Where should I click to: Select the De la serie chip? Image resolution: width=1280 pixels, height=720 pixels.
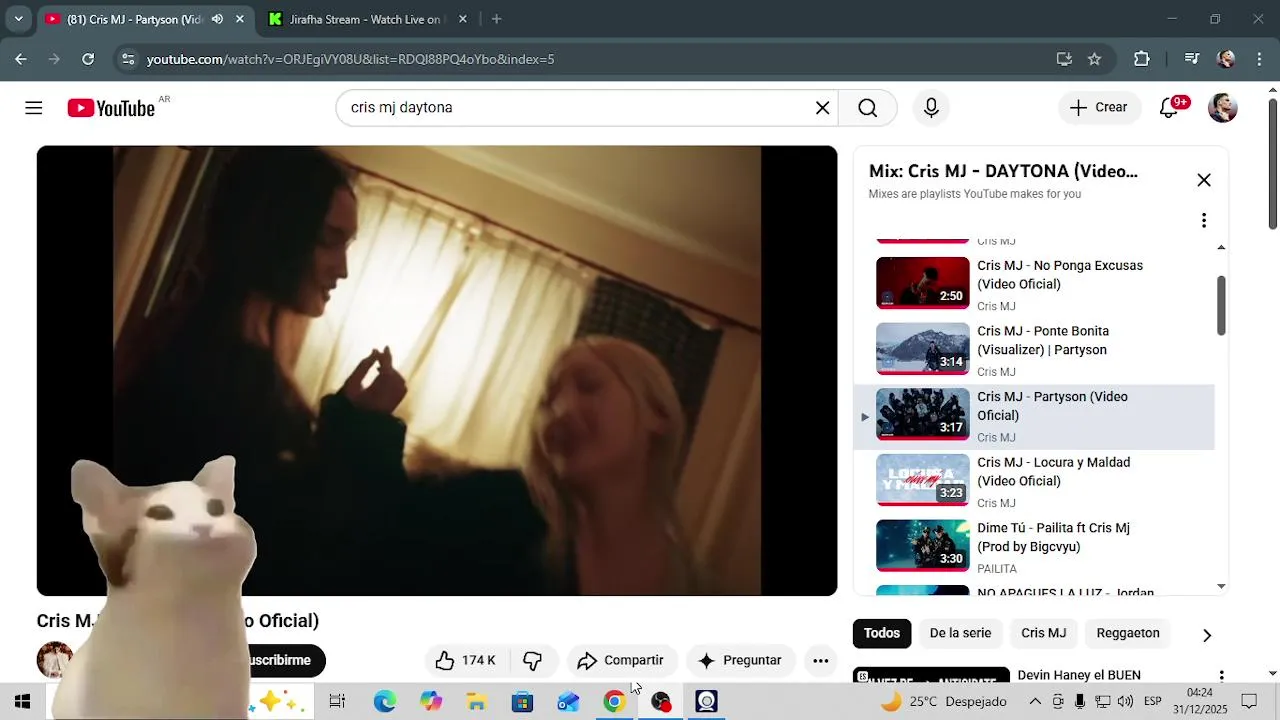pyautogui.click(x=960, y=633)
